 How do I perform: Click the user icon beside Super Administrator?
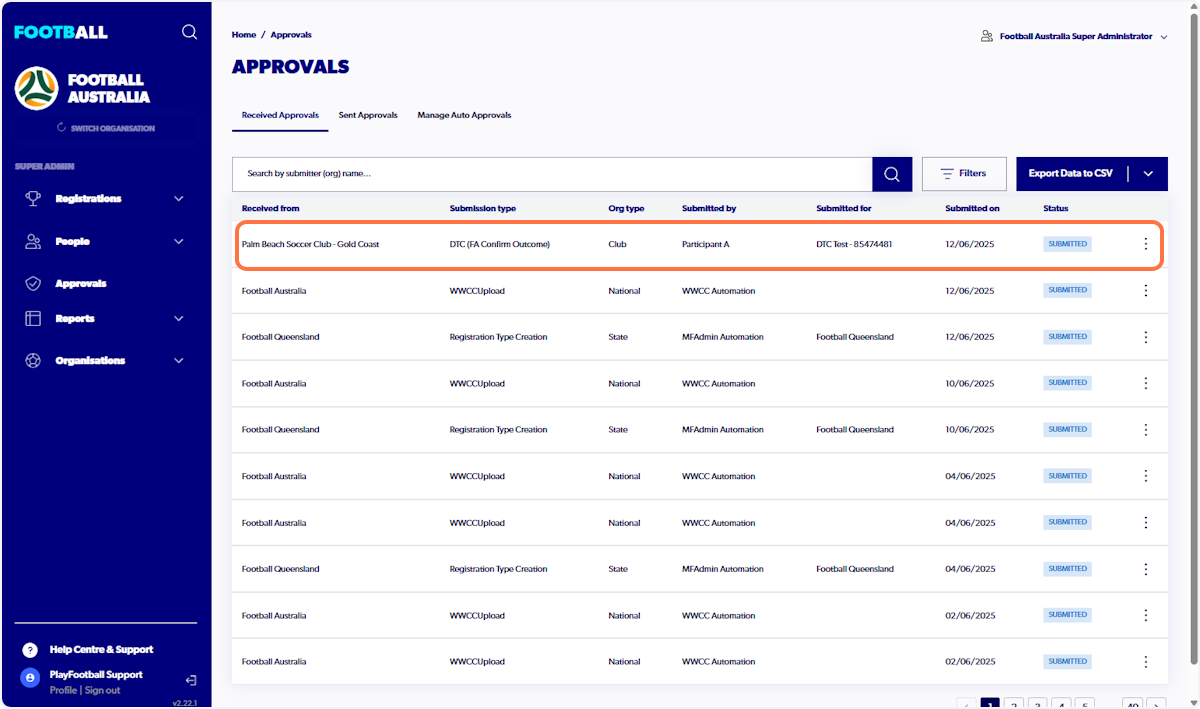[x=987, y=36]
